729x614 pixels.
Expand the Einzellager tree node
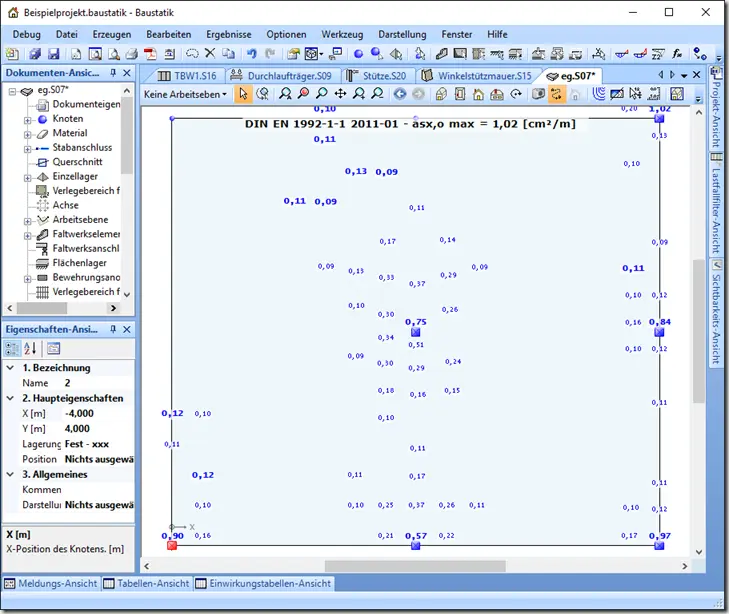tap(27, 178)
